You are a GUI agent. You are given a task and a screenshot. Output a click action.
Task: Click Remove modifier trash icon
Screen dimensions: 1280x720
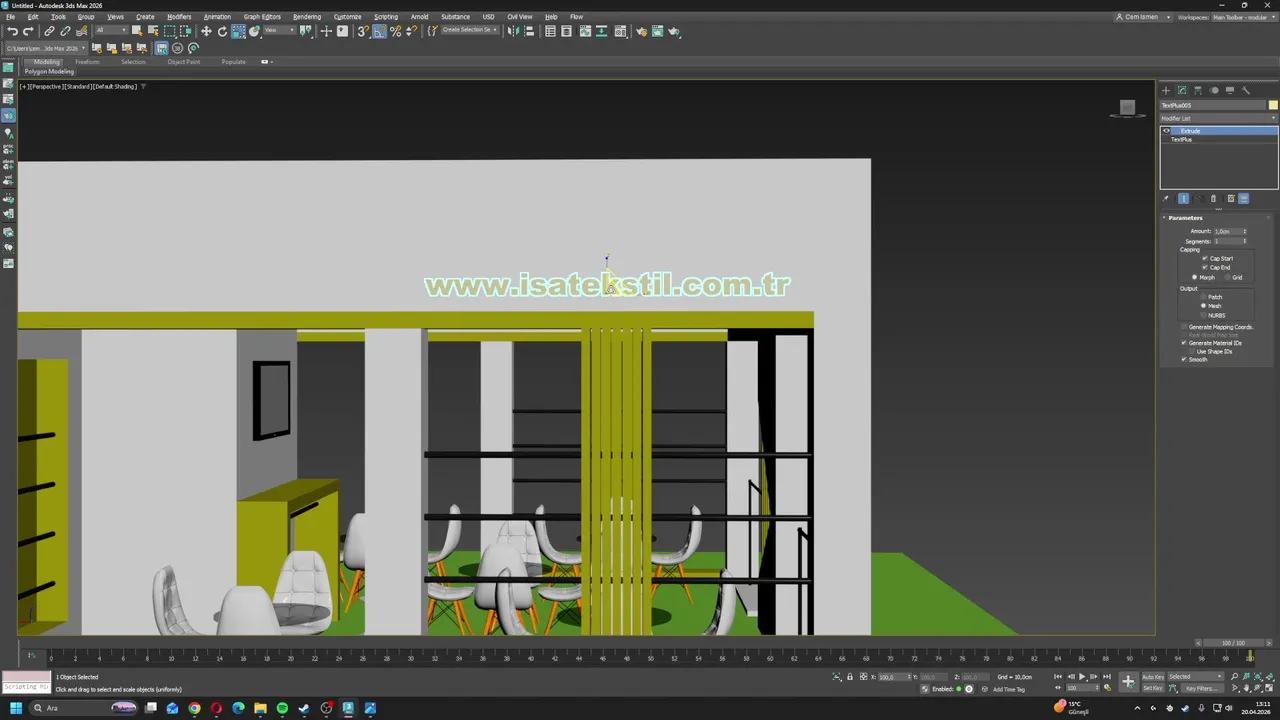tap(1213, 198)
